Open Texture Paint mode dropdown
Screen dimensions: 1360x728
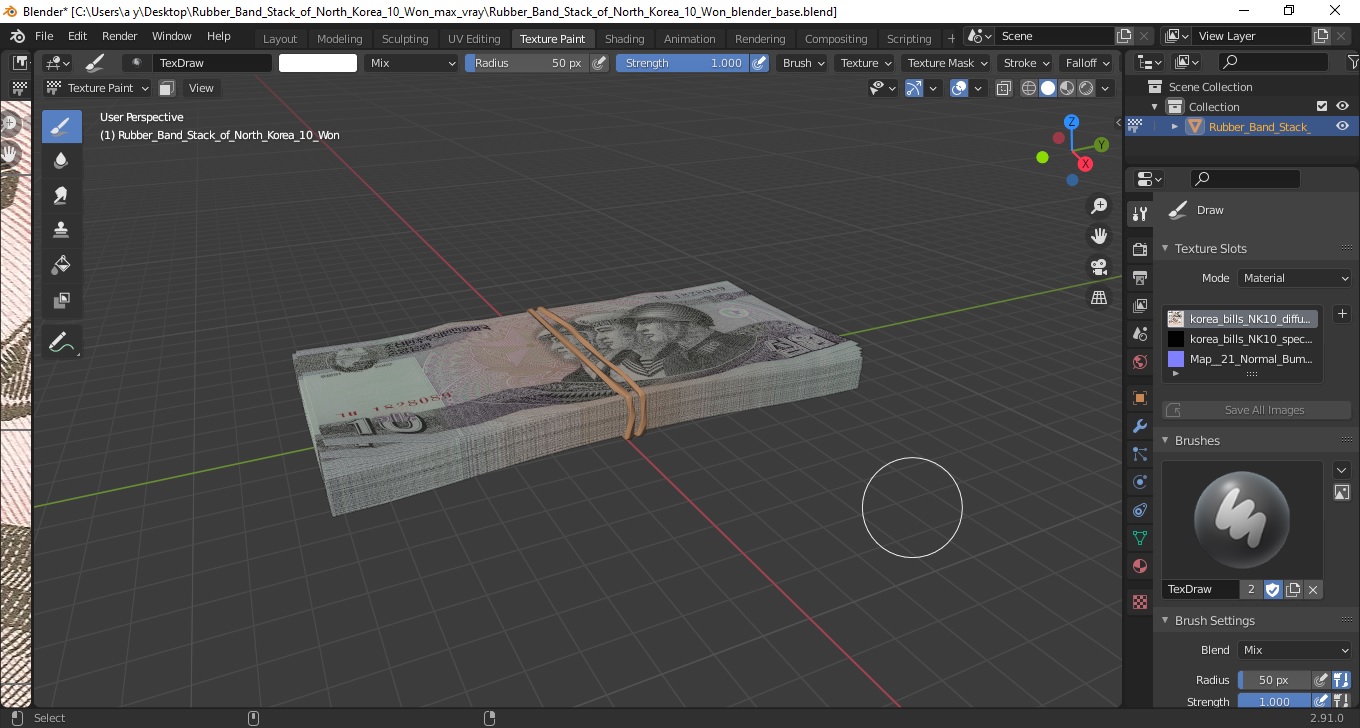coord(98,88)
